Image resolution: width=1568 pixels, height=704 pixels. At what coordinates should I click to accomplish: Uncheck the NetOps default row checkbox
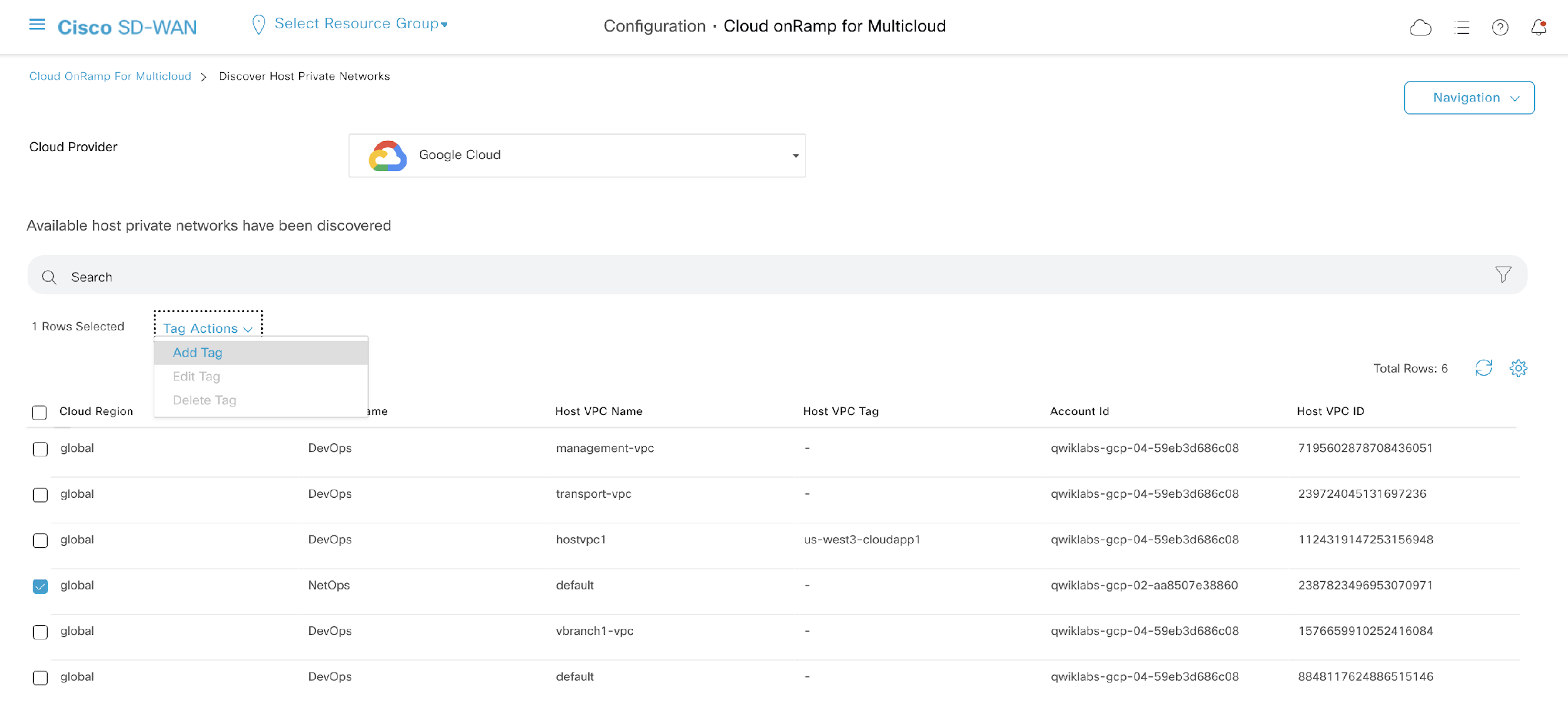40,586
